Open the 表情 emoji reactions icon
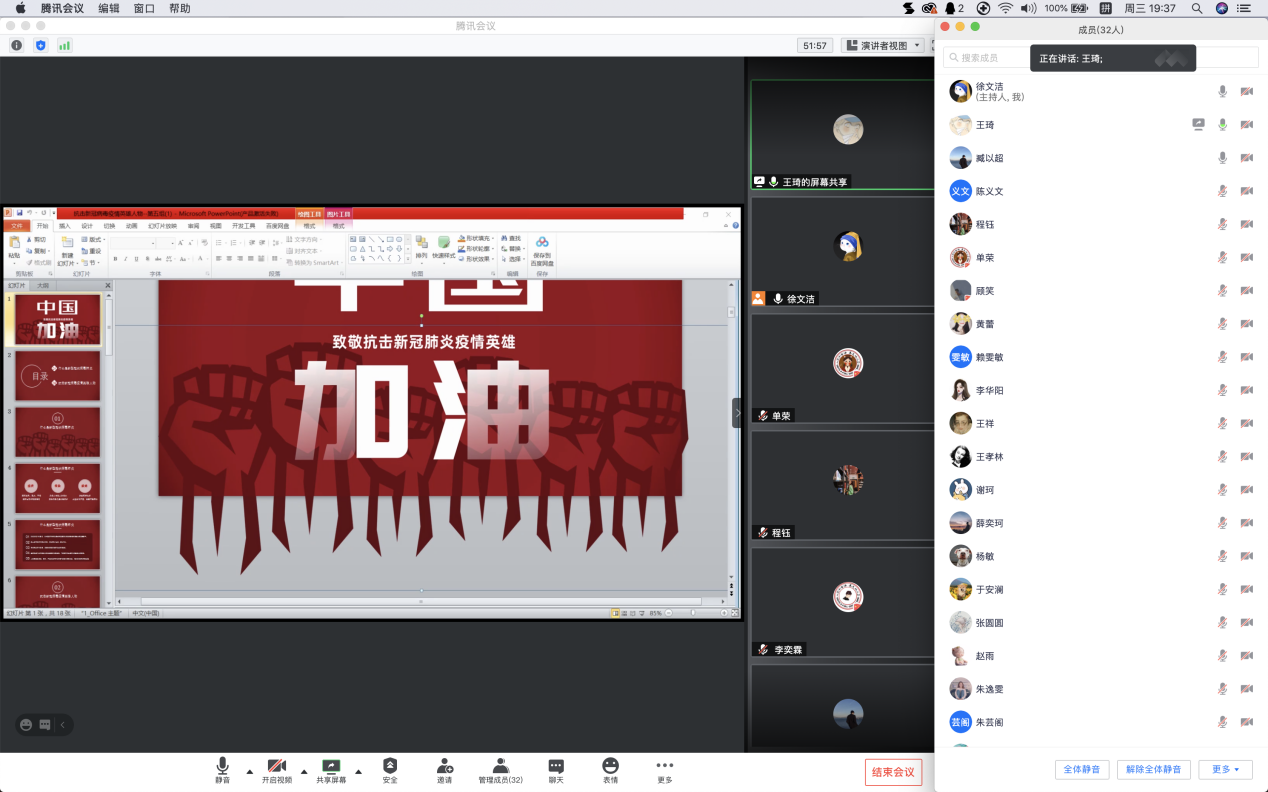 [610, 766]
